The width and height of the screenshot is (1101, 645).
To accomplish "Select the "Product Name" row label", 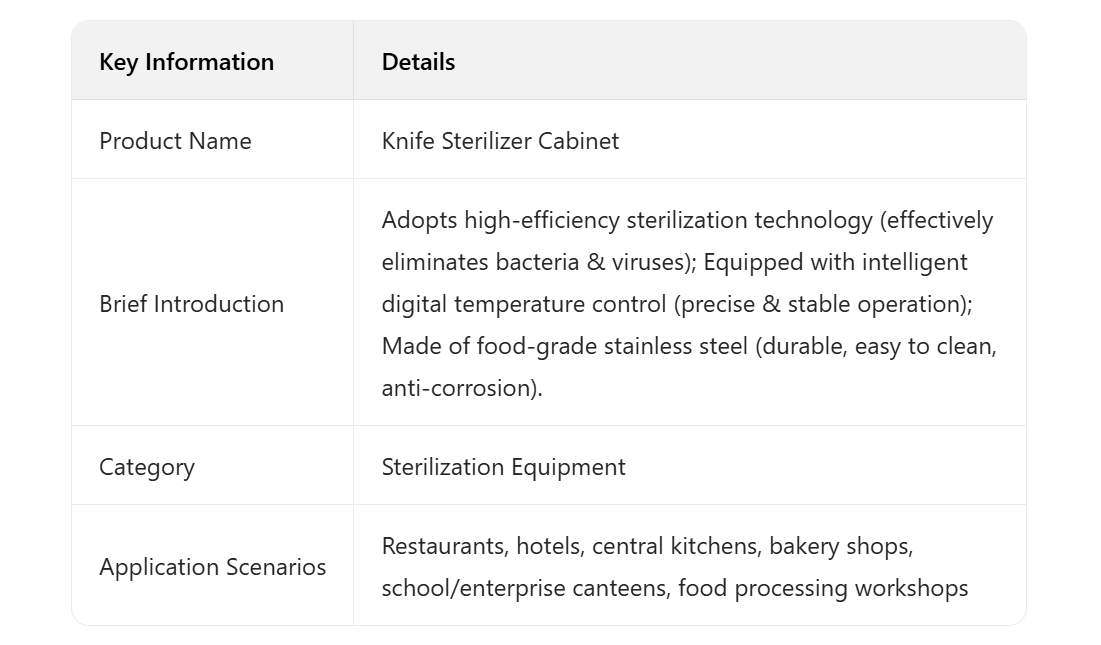I will click(175, 141).
